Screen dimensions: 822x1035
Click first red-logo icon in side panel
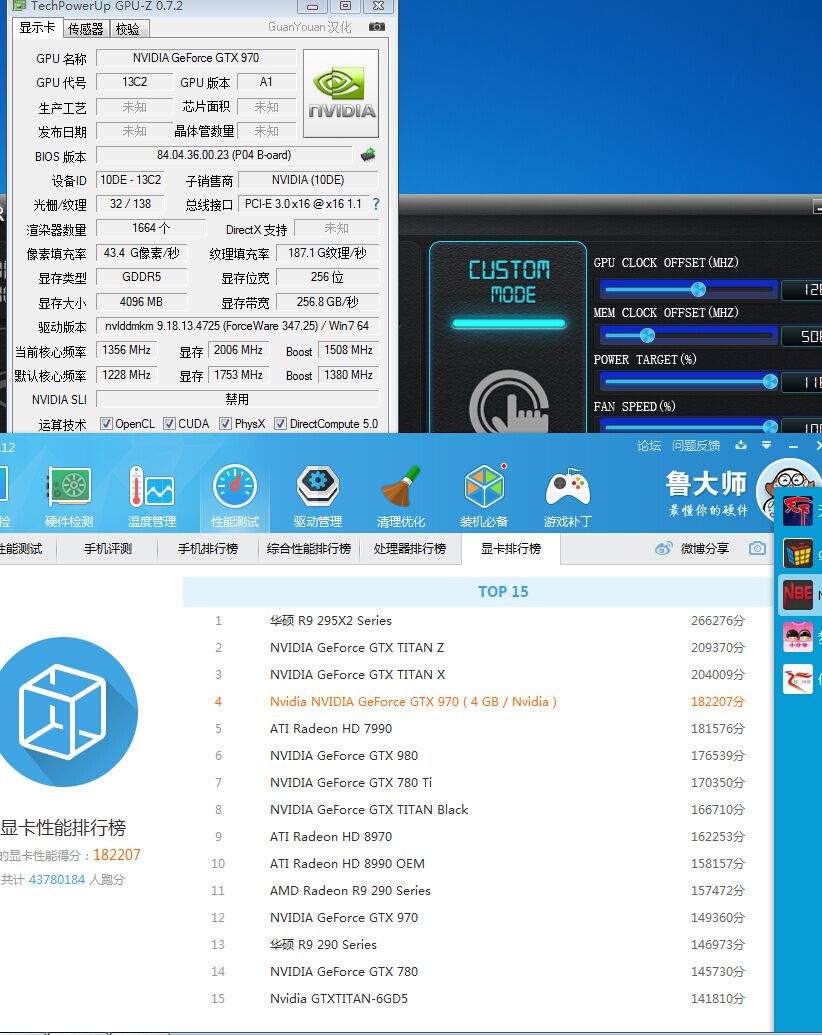tap(798, 511)
